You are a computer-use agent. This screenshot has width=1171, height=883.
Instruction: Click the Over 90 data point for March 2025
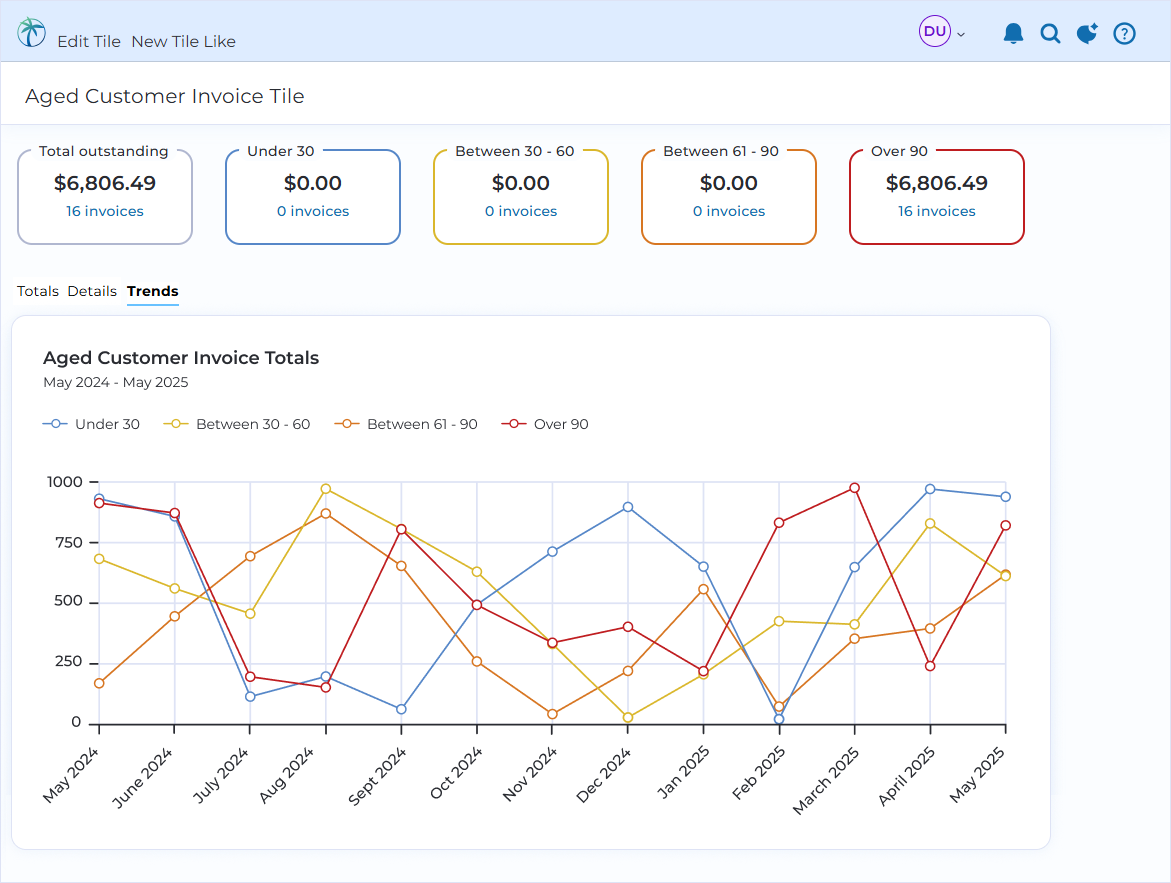[854, 488]
